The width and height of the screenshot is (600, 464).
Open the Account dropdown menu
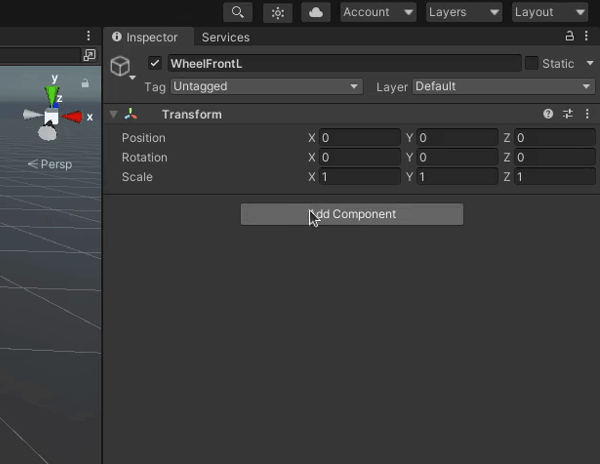coord(377,12)
